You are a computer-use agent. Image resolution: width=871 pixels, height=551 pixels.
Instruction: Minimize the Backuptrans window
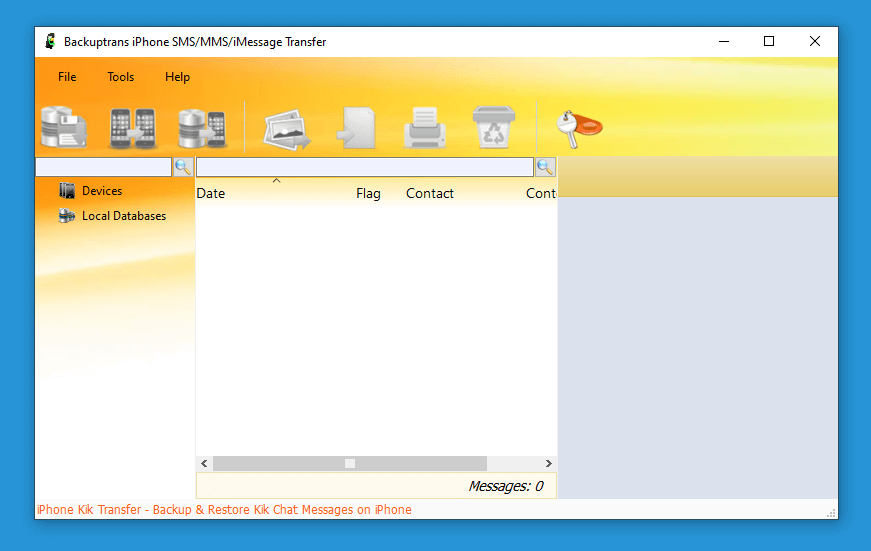click(x=724, y=41)
